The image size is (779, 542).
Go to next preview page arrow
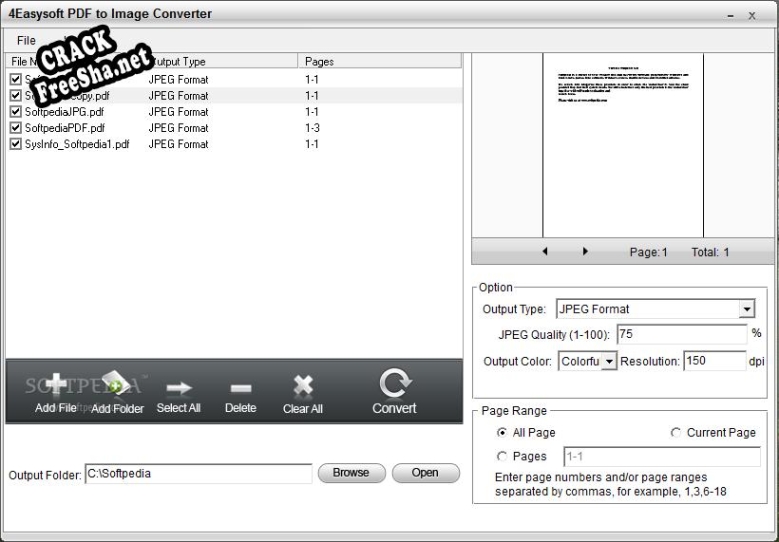tap(585, 252)
